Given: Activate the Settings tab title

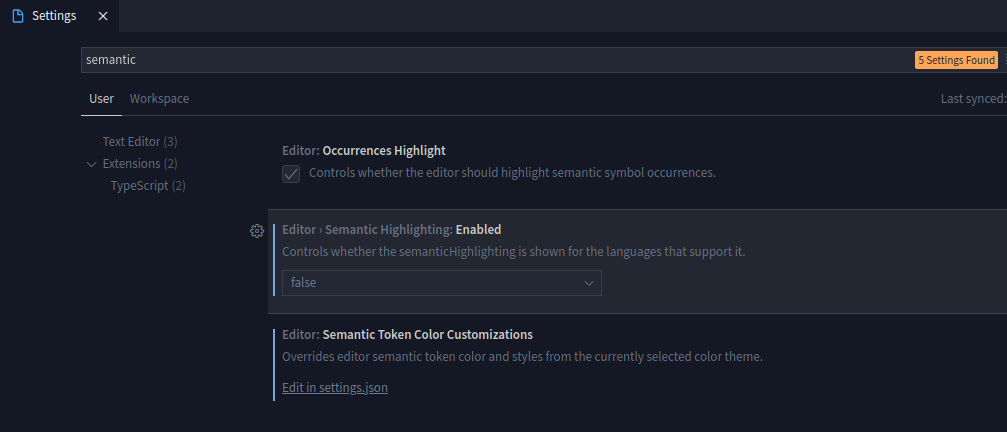Looking at the screenshot, I should (x=54, y=16).
